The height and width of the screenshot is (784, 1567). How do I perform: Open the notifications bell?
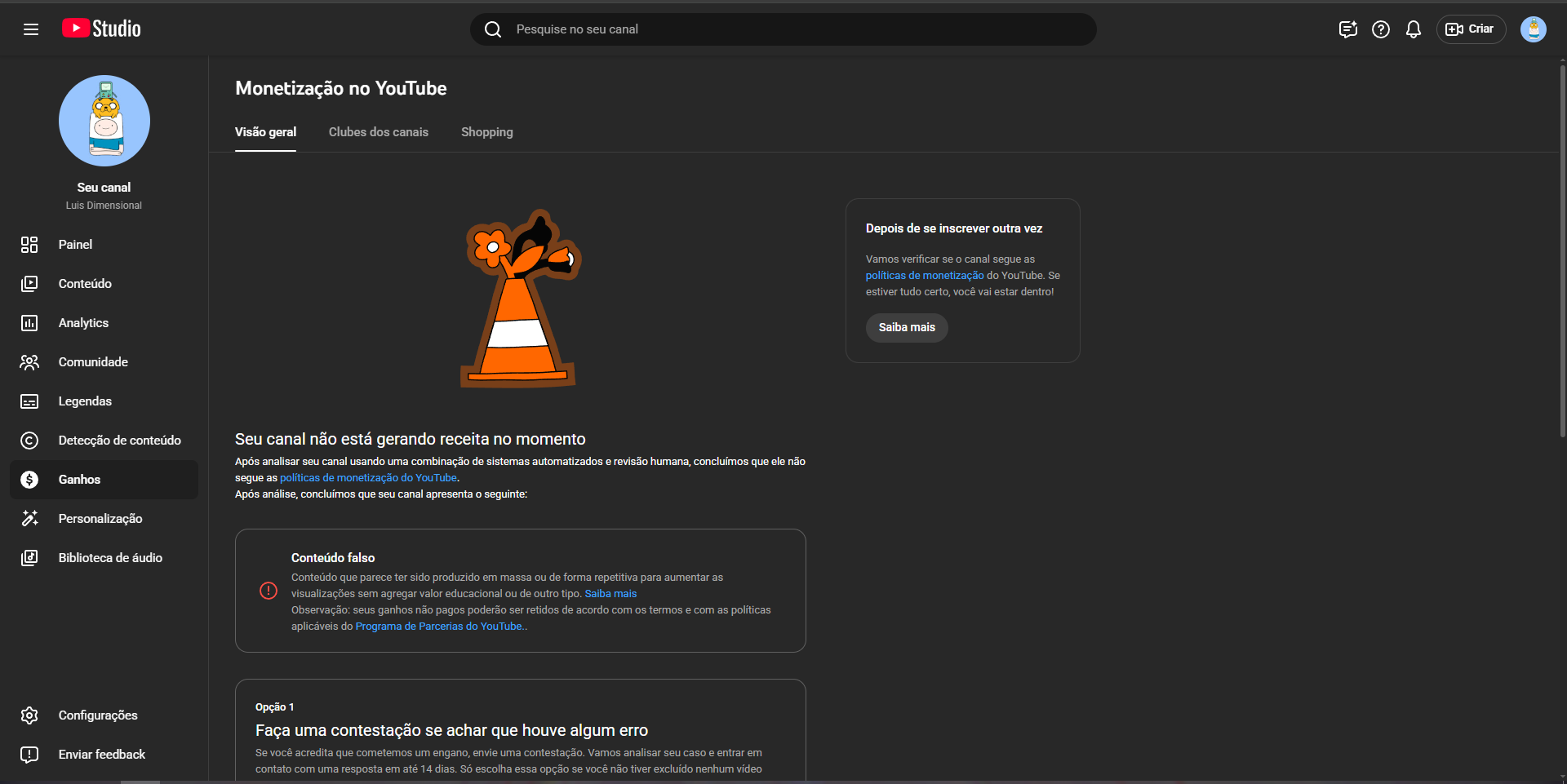(1413, 29)
